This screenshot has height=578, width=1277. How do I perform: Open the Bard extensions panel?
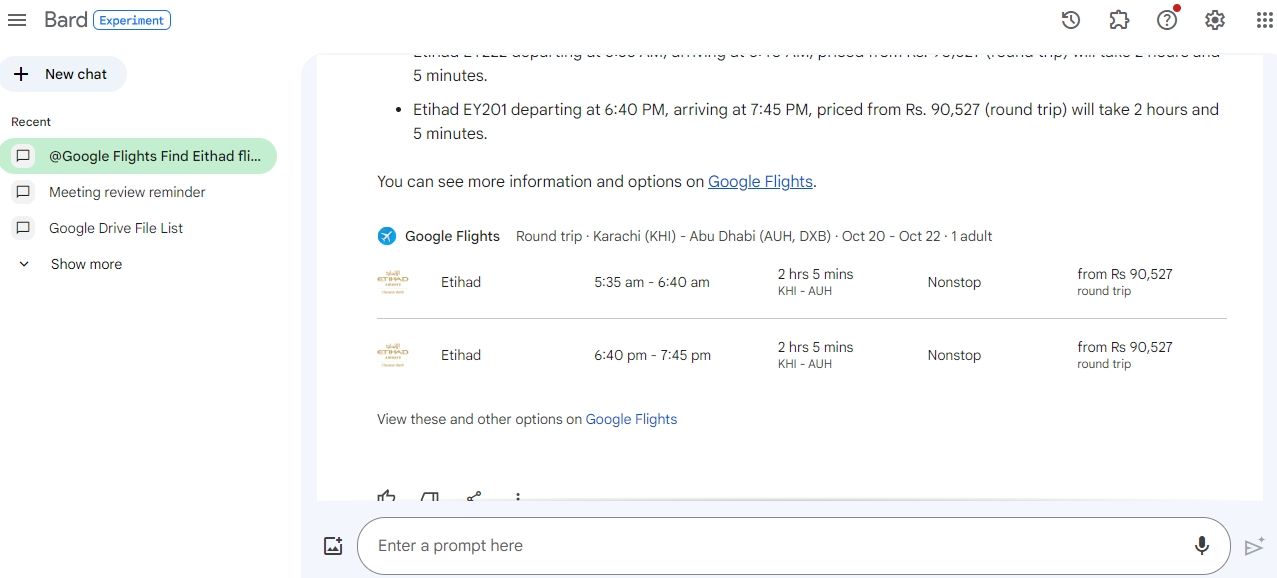click(1118, 19)
